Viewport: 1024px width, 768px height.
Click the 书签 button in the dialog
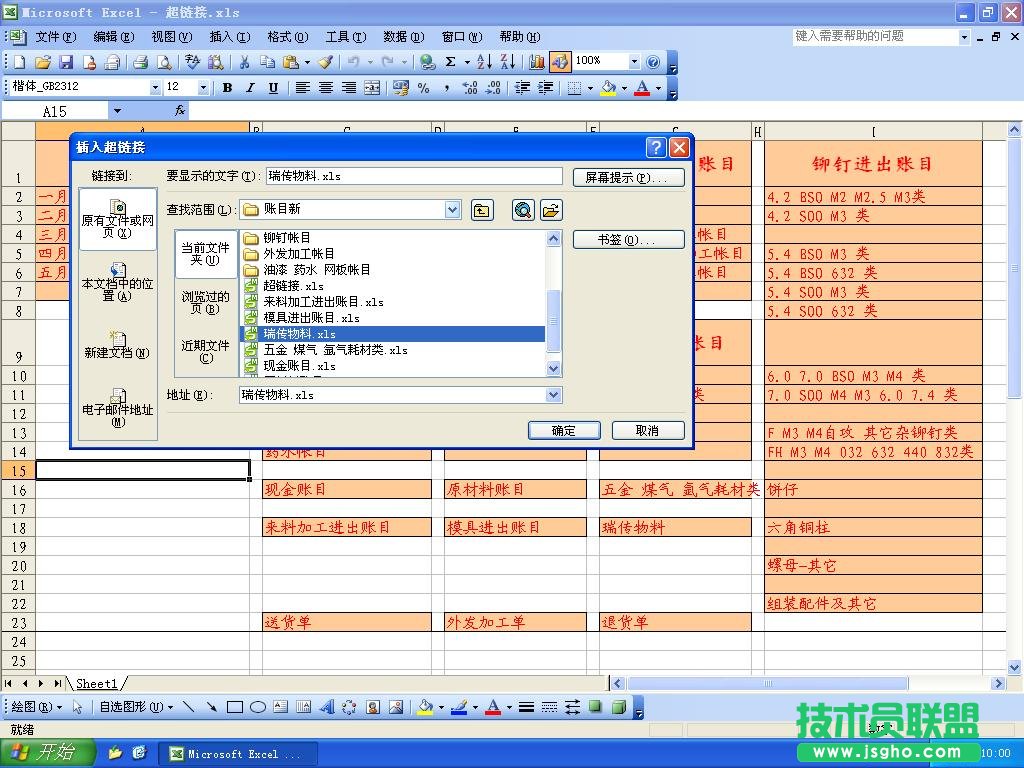(629, 239)
